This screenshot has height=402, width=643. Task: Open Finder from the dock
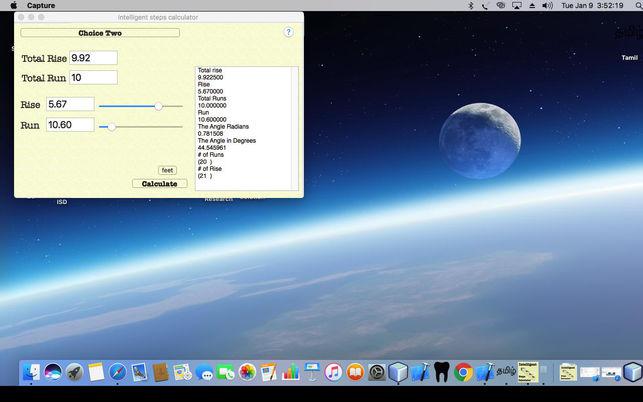click(30, 373)
